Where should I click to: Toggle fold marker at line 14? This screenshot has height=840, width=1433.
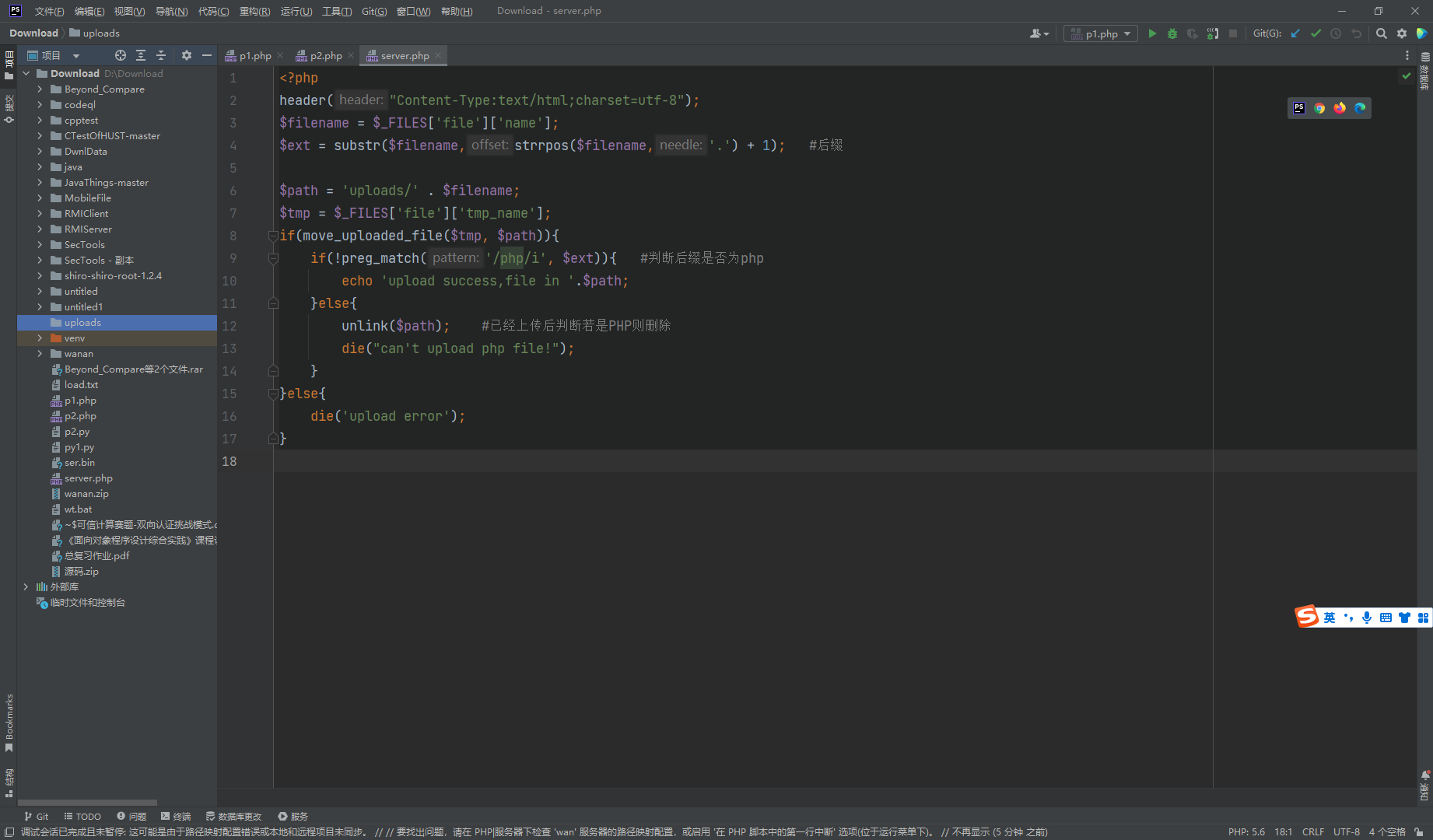273,371
